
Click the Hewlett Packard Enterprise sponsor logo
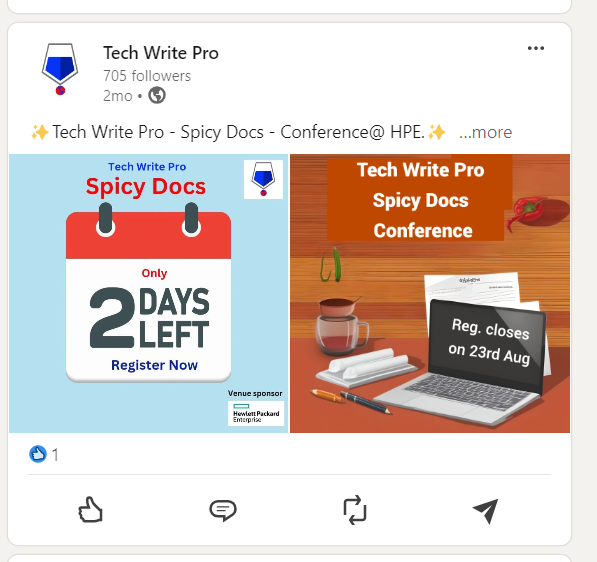pyautogui.click(x=256, y=414)
